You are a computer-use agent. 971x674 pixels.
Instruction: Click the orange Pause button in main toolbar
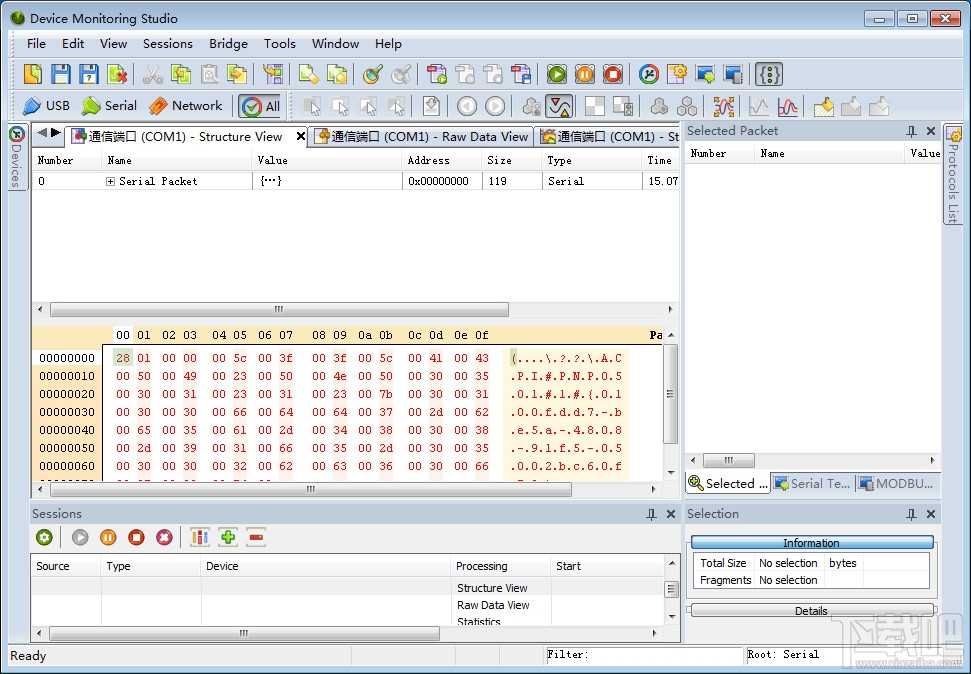(x=585, y=74)
